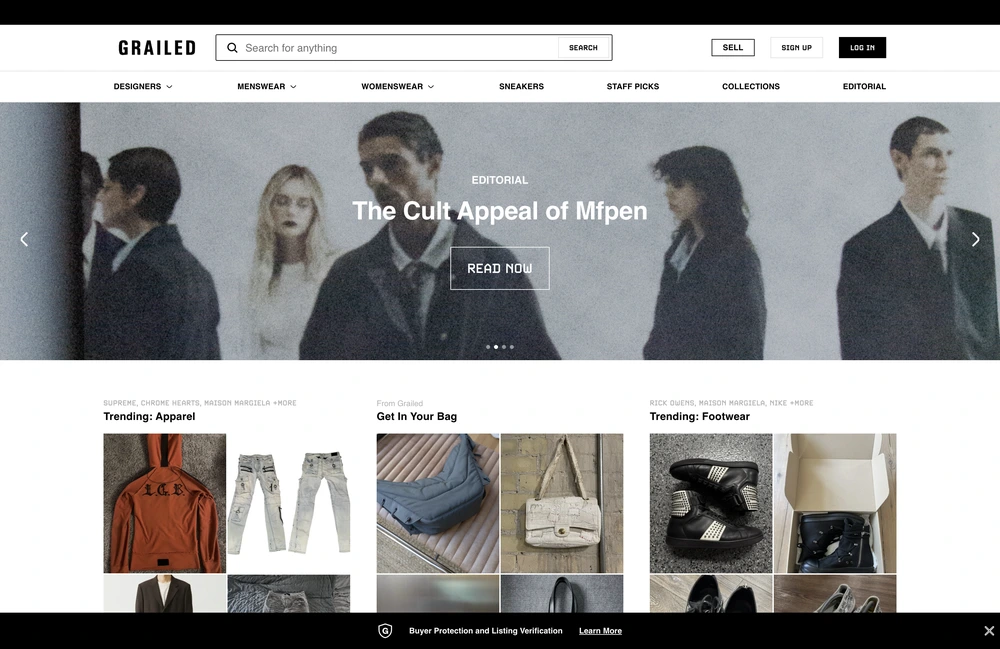Click the search magnifier icon

point(232,47)
